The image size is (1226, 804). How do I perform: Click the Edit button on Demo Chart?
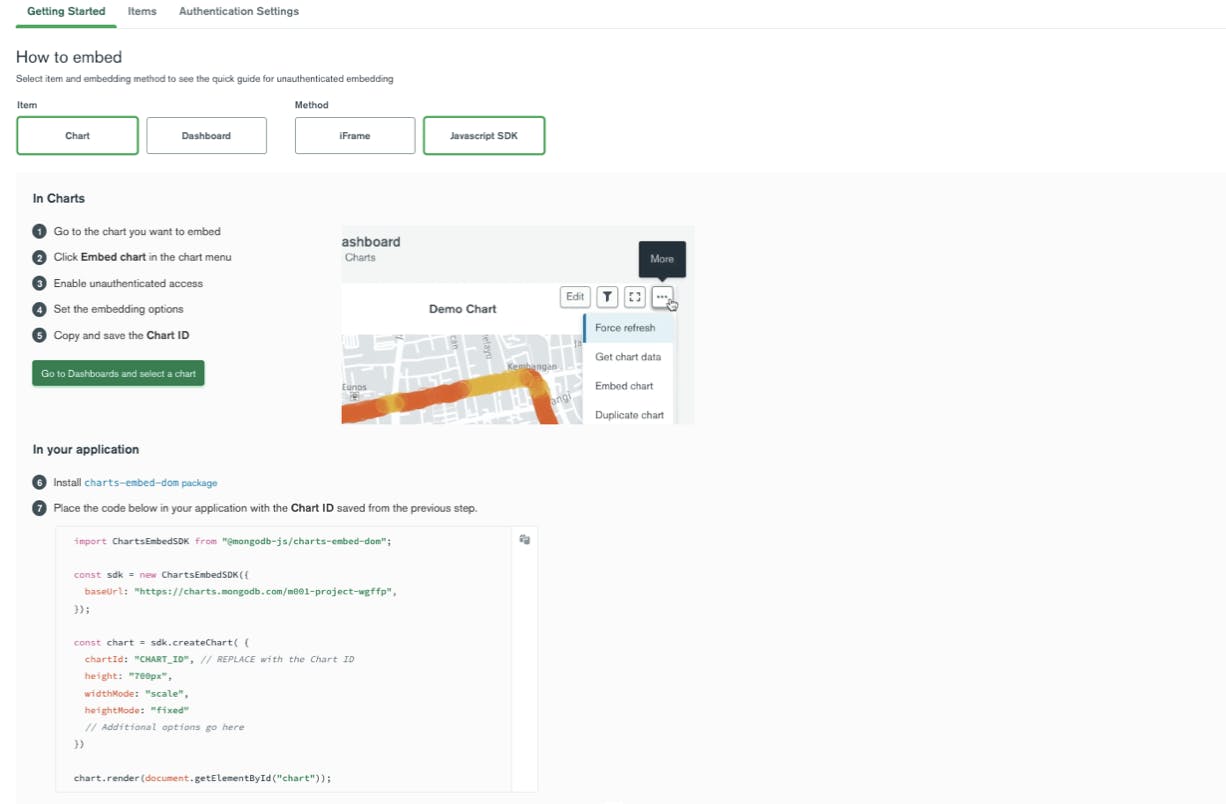click(575, 296)
